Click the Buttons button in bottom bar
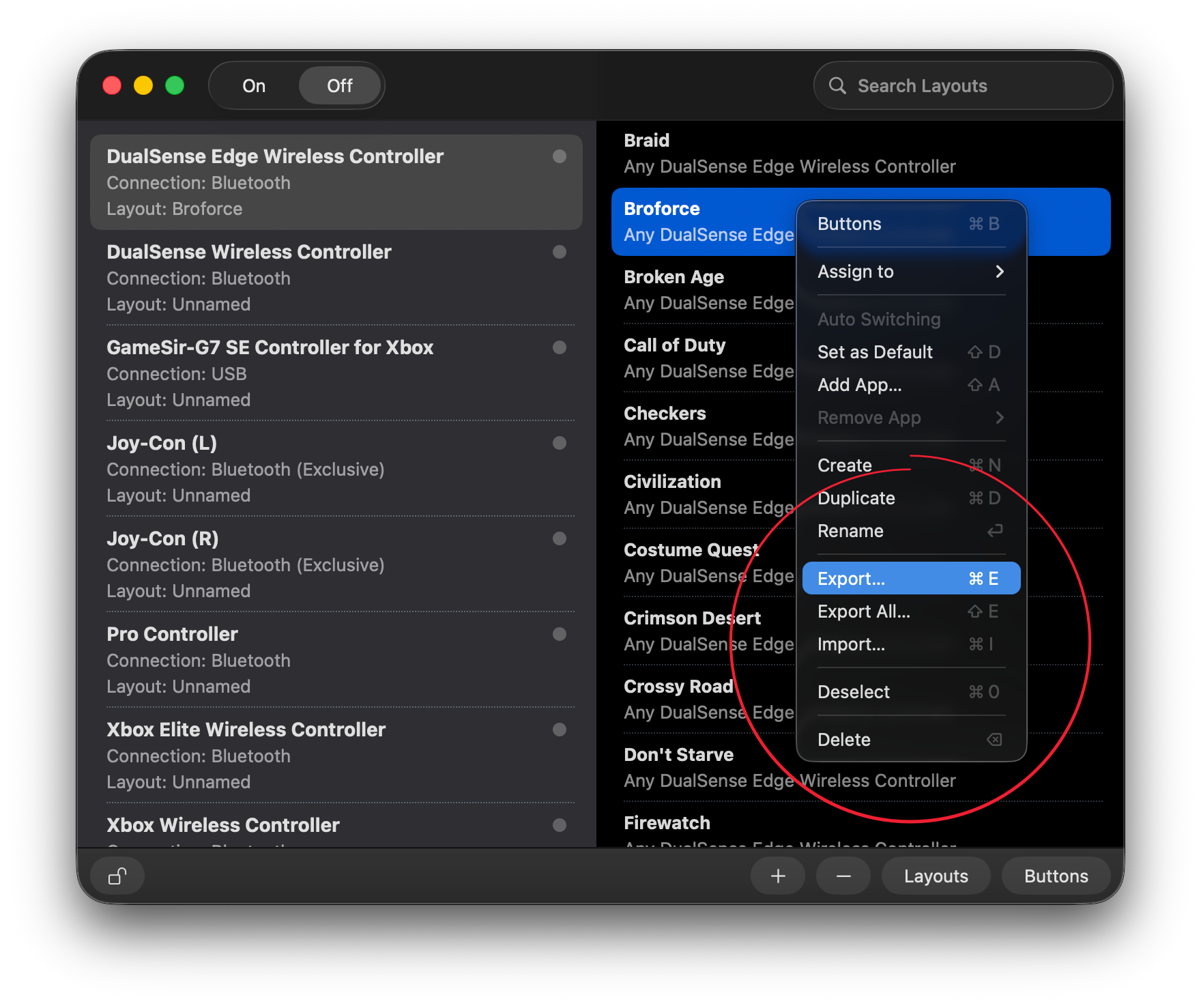 1056,876
